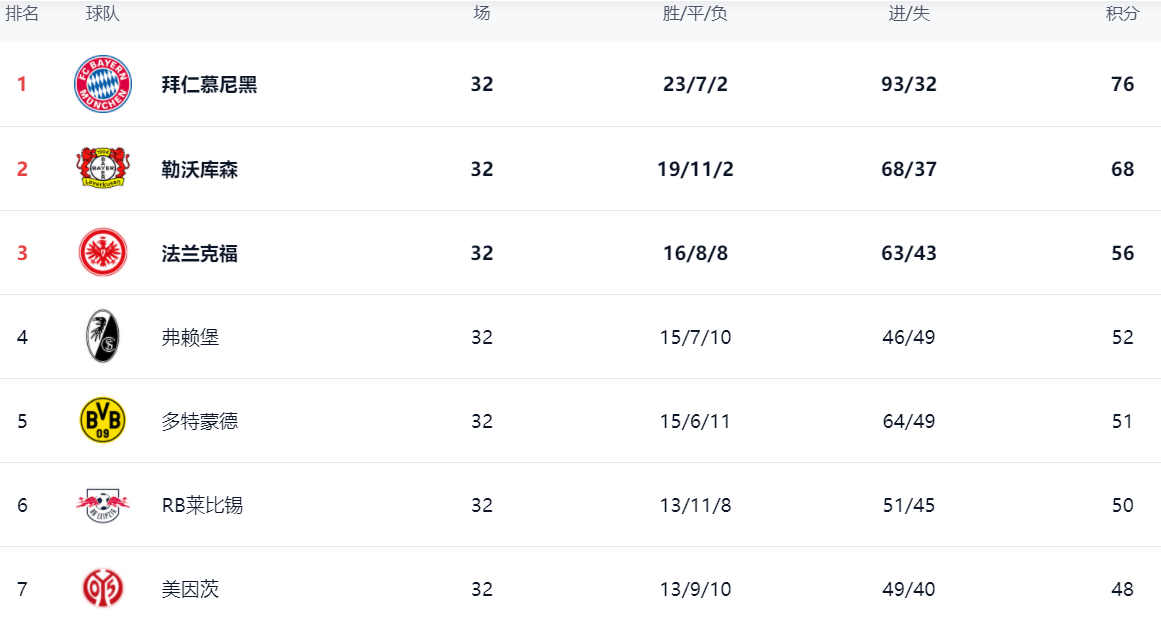Screen dimensions: 1161x625
Task: Open the RB莱比锡 team link
Action: pos(202,505)
